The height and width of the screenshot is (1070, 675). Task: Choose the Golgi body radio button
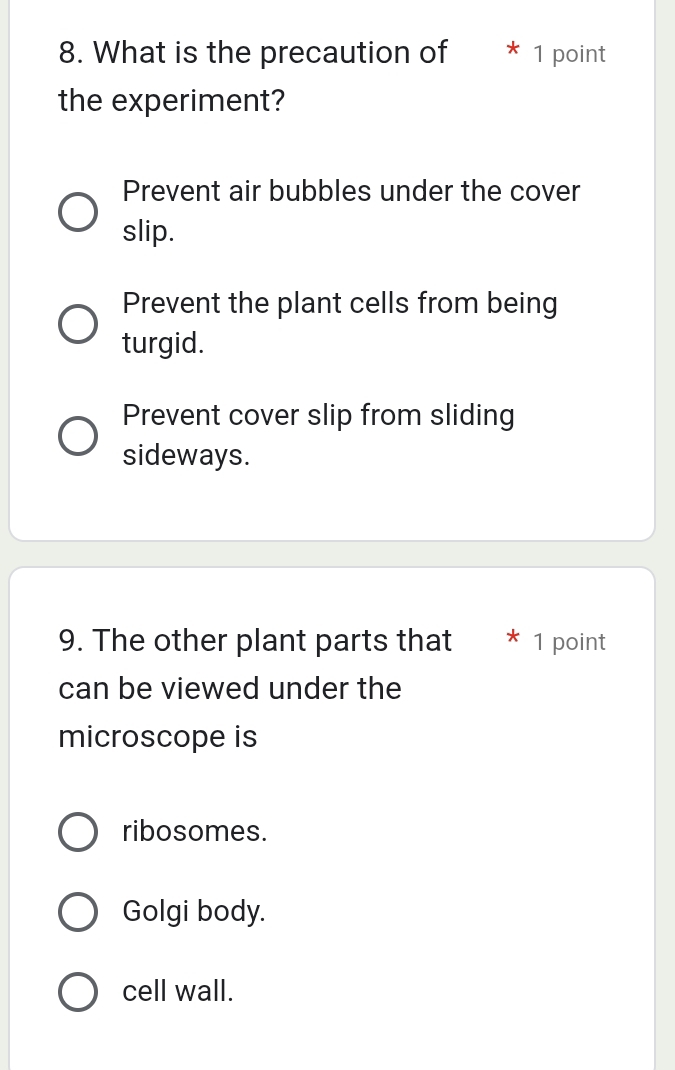(x=78, y=912)
